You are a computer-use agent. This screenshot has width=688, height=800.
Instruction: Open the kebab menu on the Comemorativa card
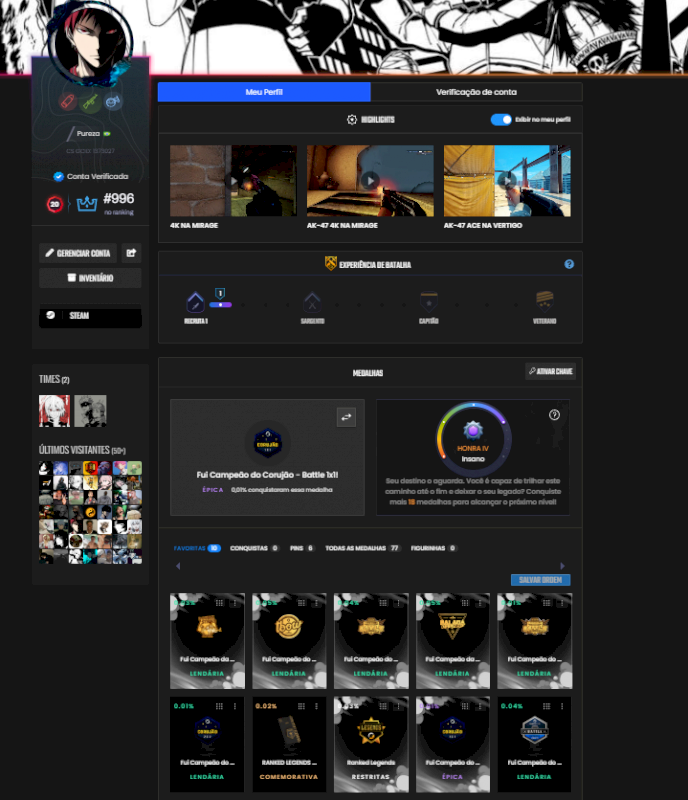pyautogui.click(x=316, y=706)
